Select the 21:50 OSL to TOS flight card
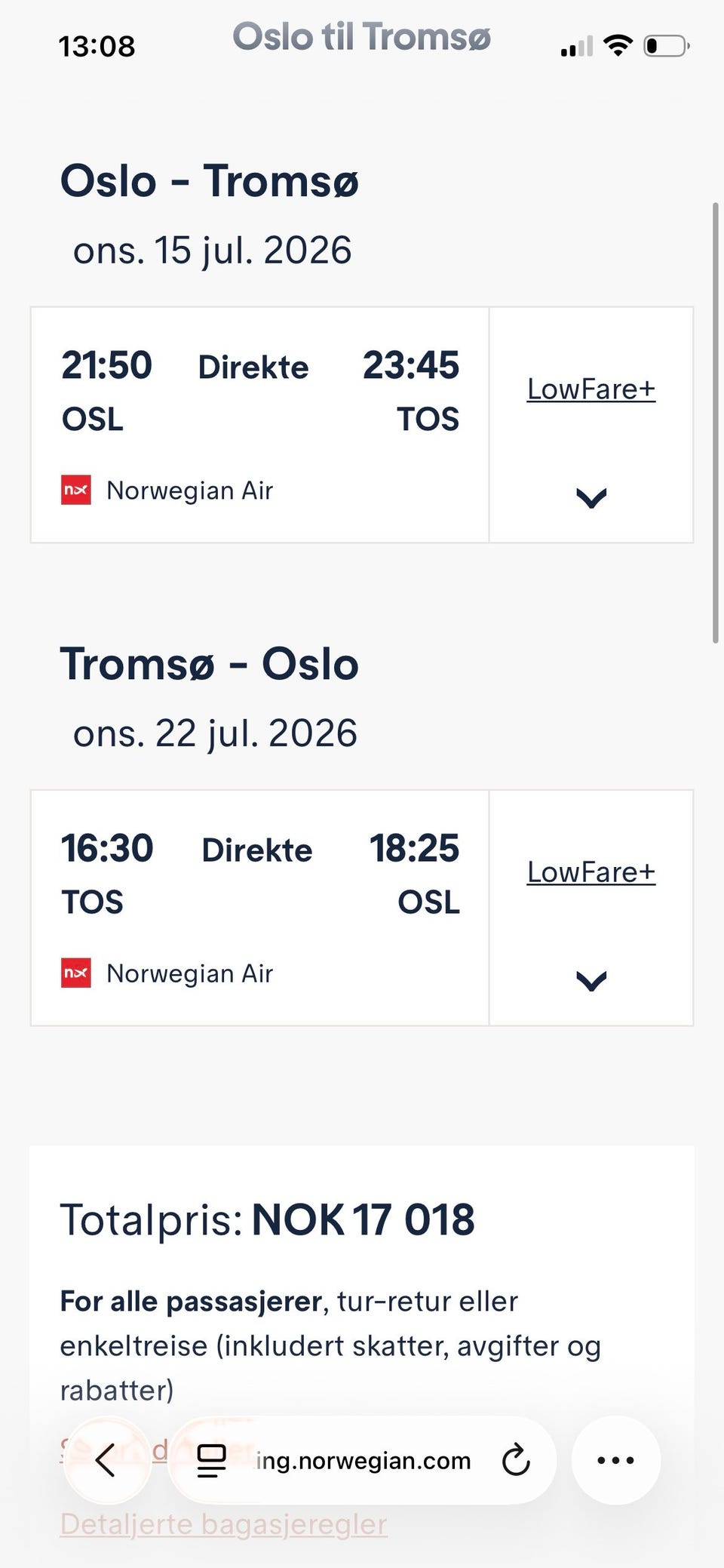 point(259,425)
